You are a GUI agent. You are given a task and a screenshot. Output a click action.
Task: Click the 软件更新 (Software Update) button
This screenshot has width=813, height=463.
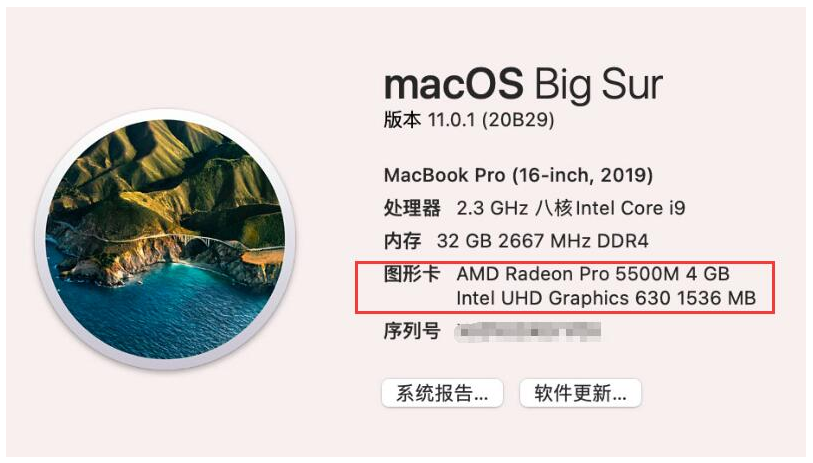pyautogui.click(x=580, y=393)
